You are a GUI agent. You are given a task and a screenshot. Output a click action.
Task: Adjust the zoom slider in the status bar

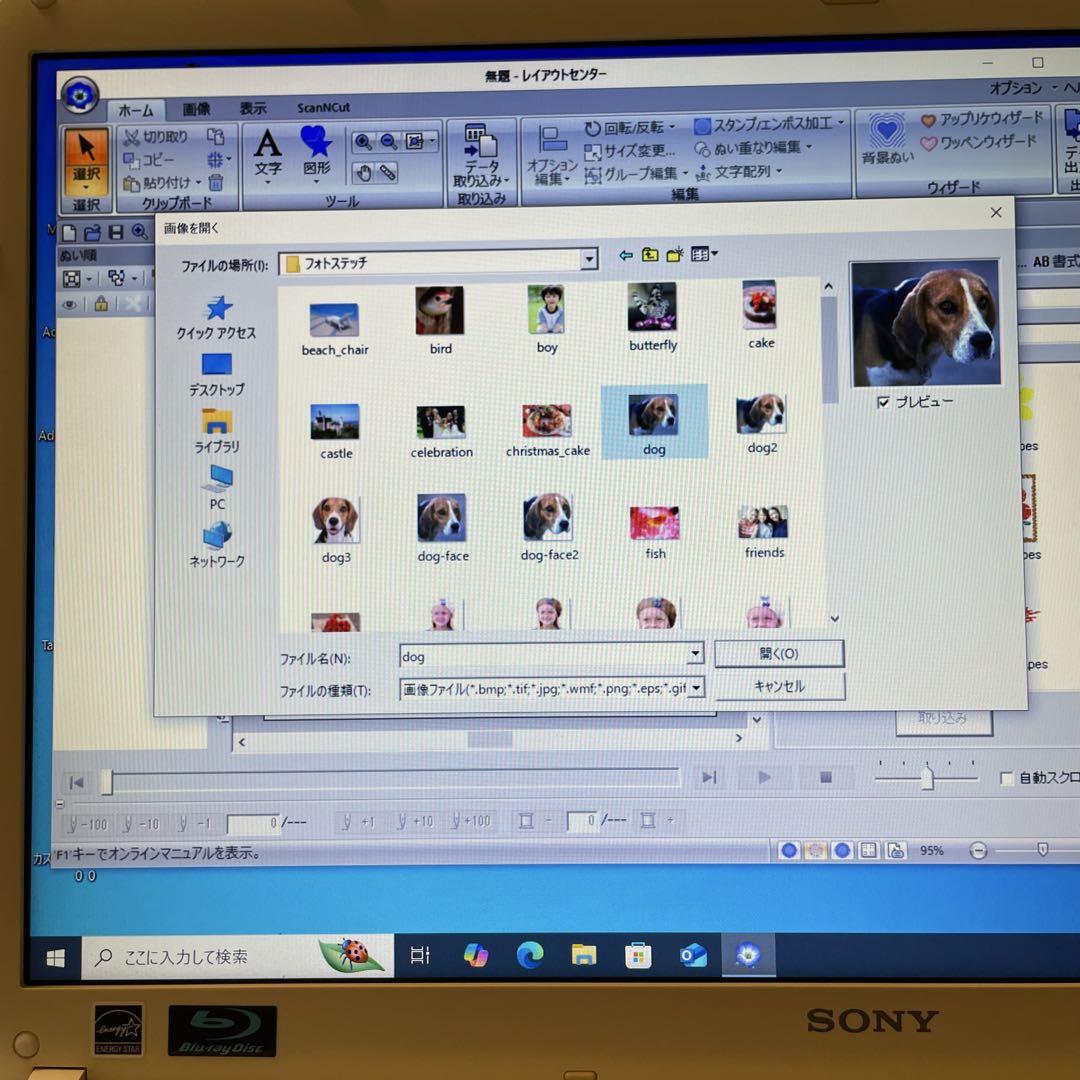(1042, 851)
